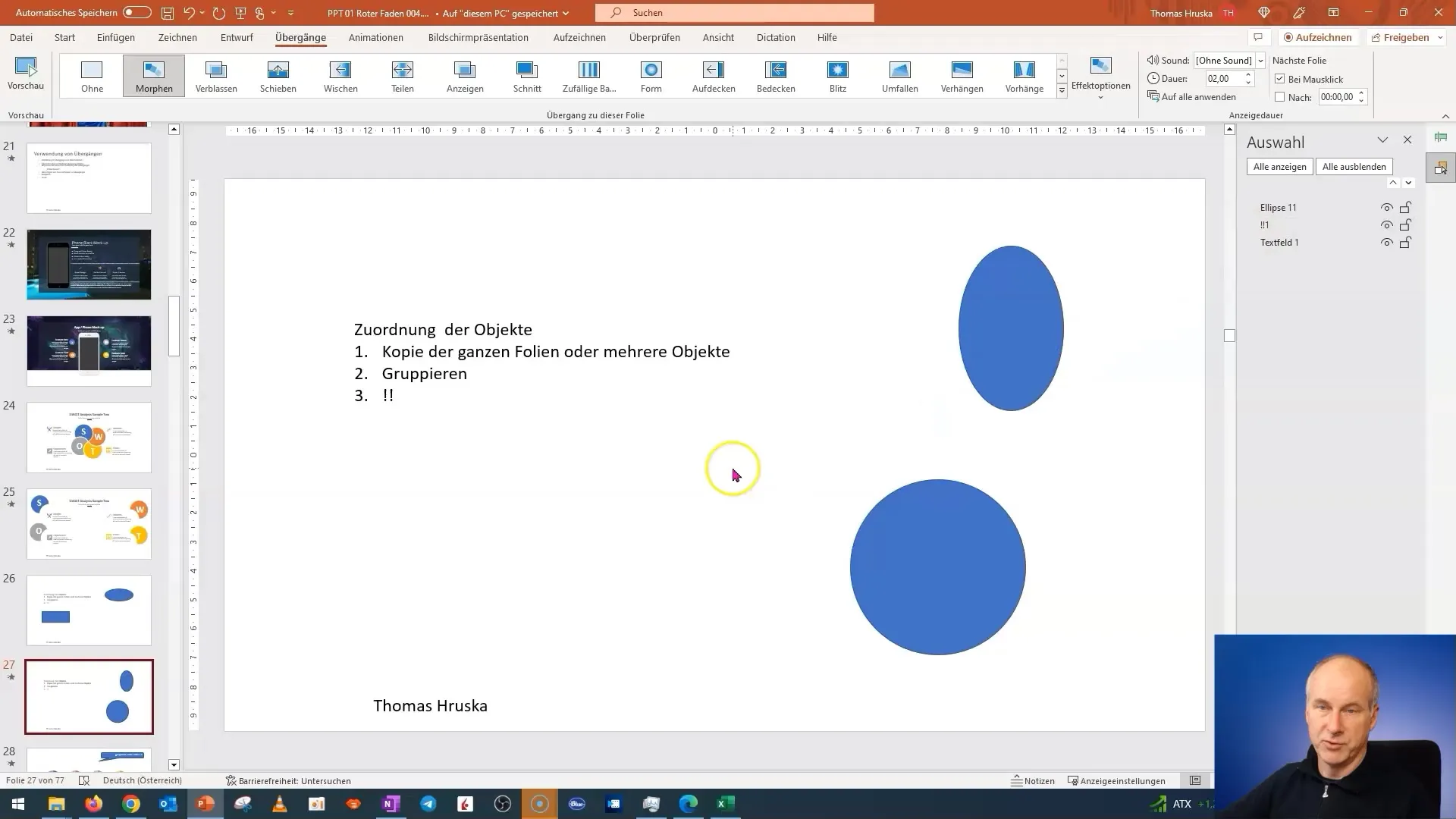Click the redo icon in title bar
Screen dimensions: 1456x819
coord(219,13)
